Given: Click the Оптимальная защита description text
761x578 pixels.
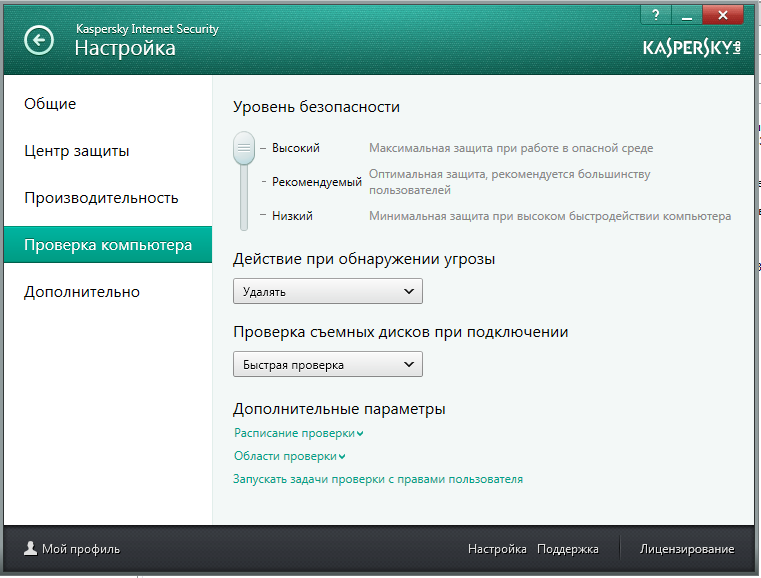Looking at the screenshot, I should [x=510, y=182].
